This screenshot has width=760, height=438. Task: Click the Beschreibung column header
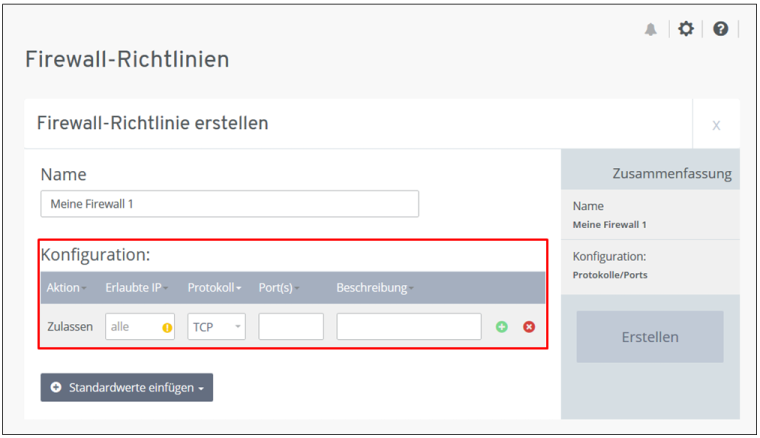374,288
